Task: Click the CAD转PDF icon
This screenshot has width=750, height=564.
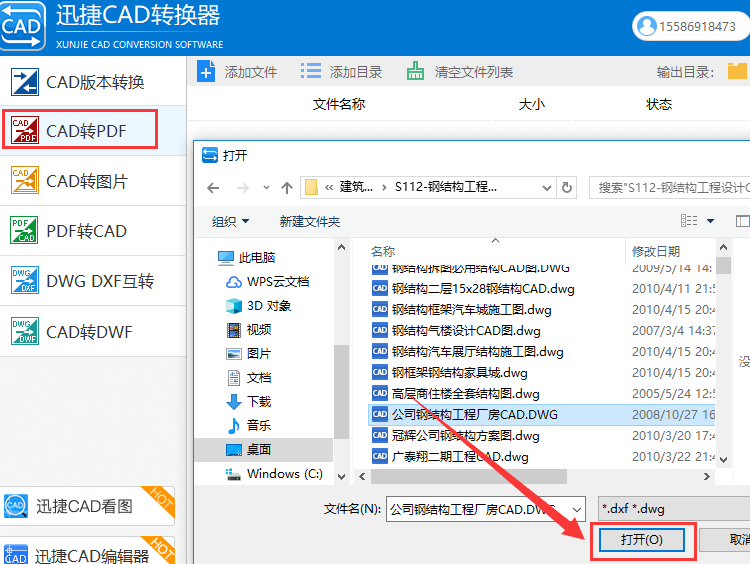Action: tap(24, 130)
